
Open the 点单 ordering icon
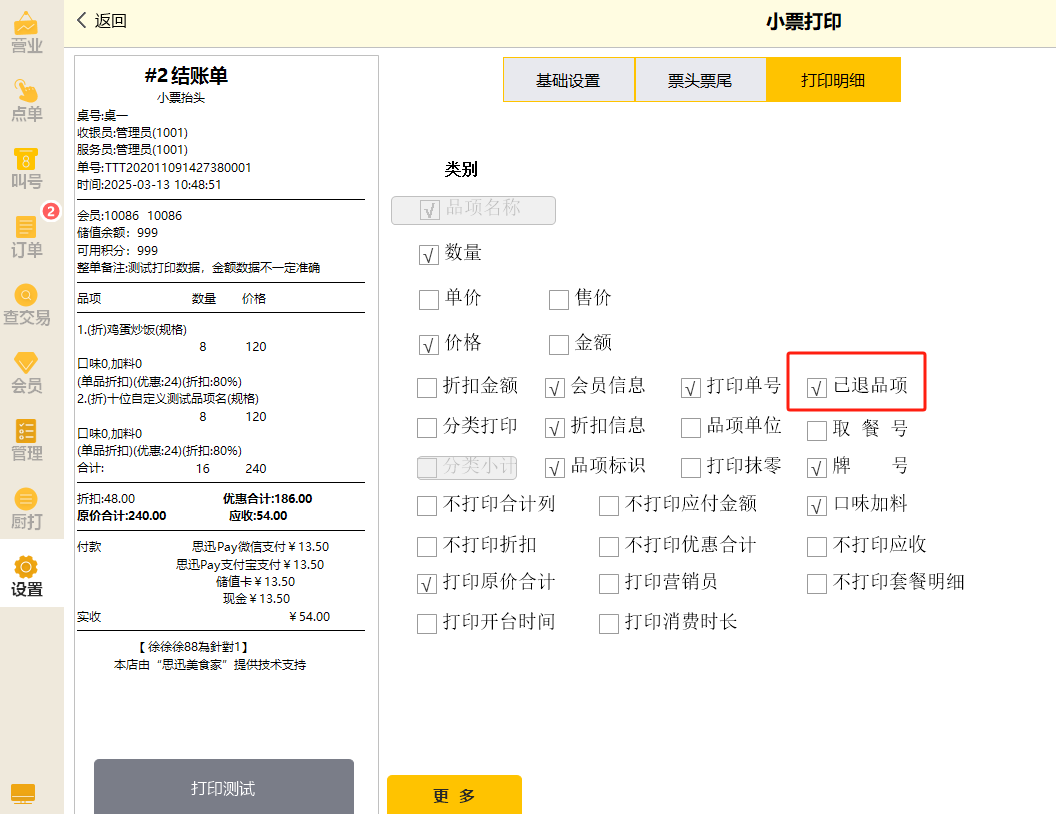[x=27, y=101]
